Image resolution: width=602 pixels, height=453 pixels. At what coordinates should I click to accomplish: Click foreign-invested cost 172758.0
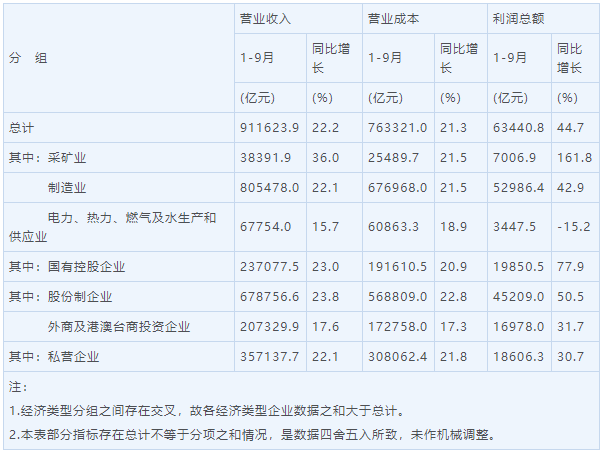397,326
